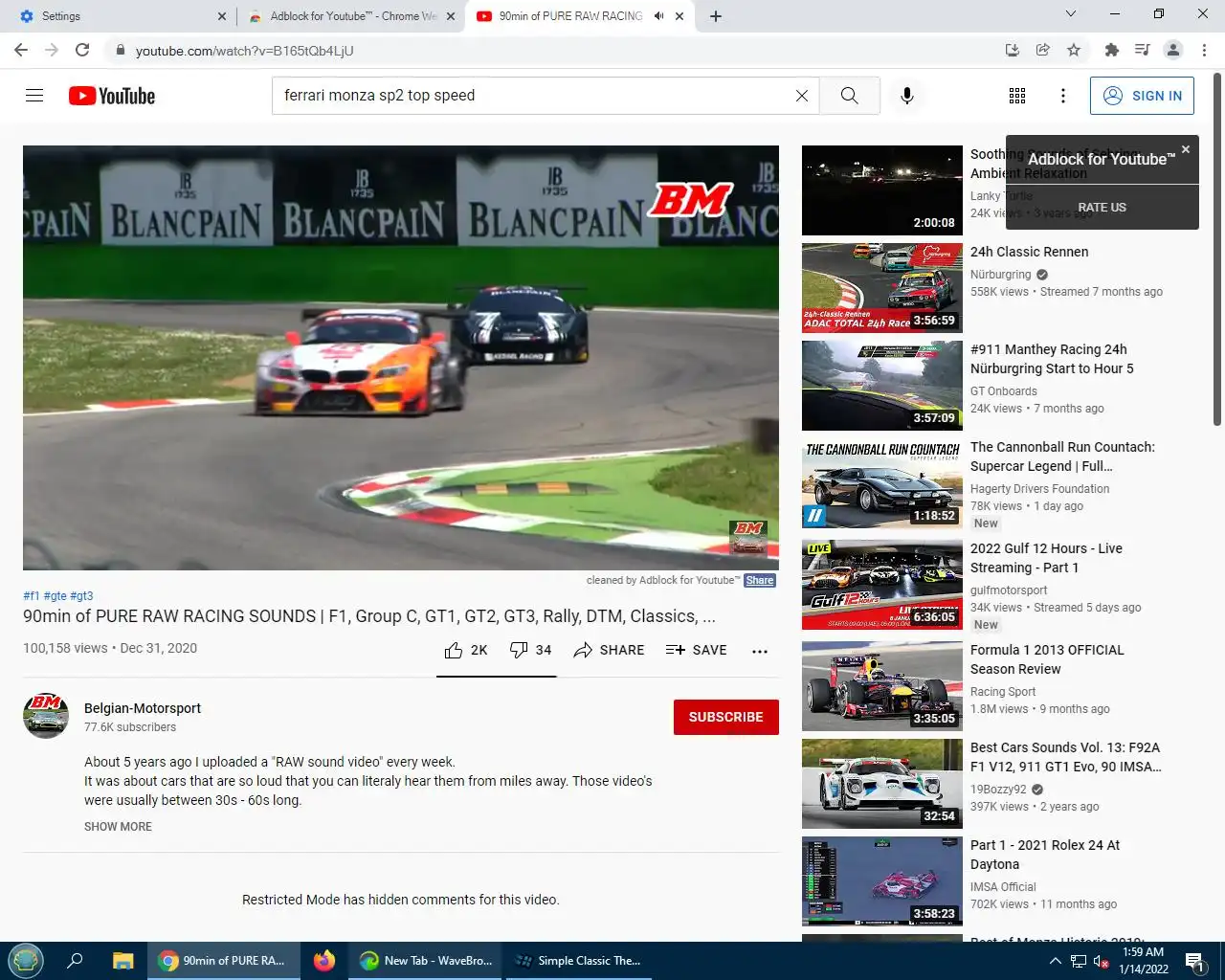Open the tab search dropdown arrow
This screenshot has width=1225, height=980.
(1071, 13)
